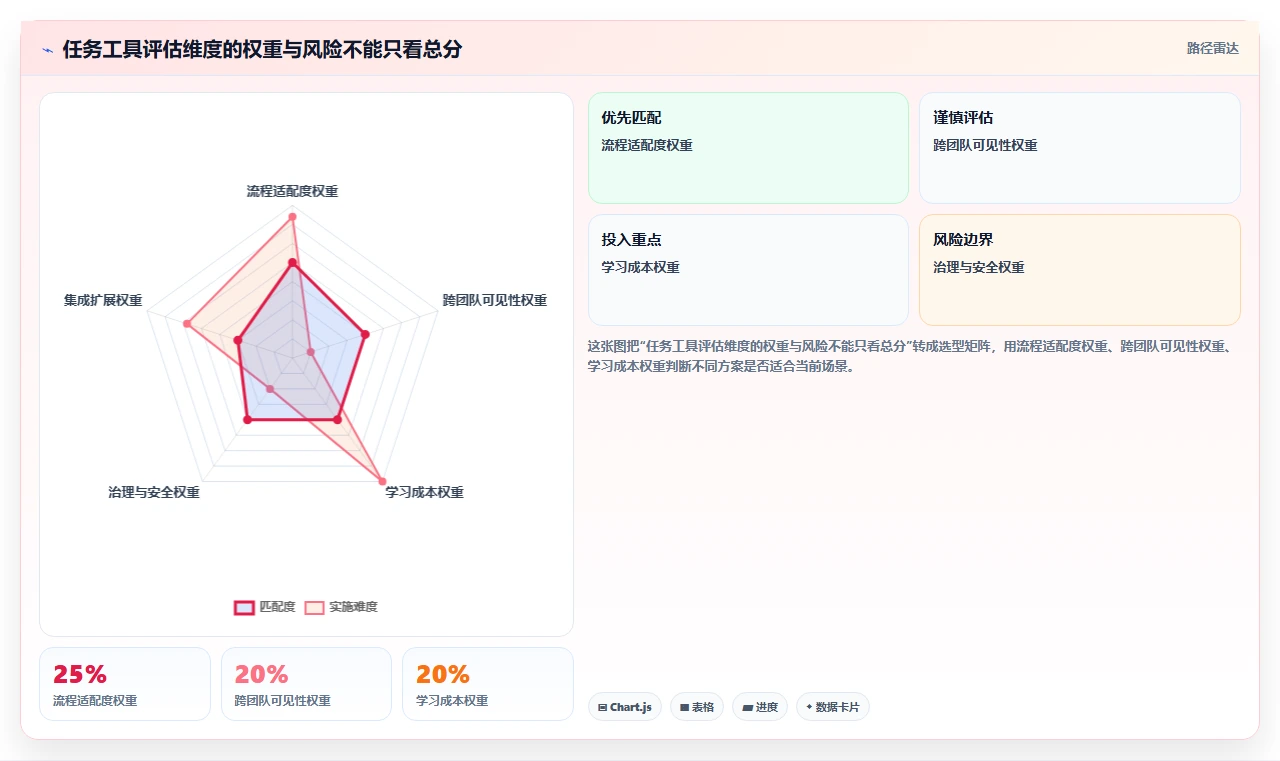This screenshot has height=761, width=1280.
Task: Click the 进度 chip
Action: [x=760, y=707]
